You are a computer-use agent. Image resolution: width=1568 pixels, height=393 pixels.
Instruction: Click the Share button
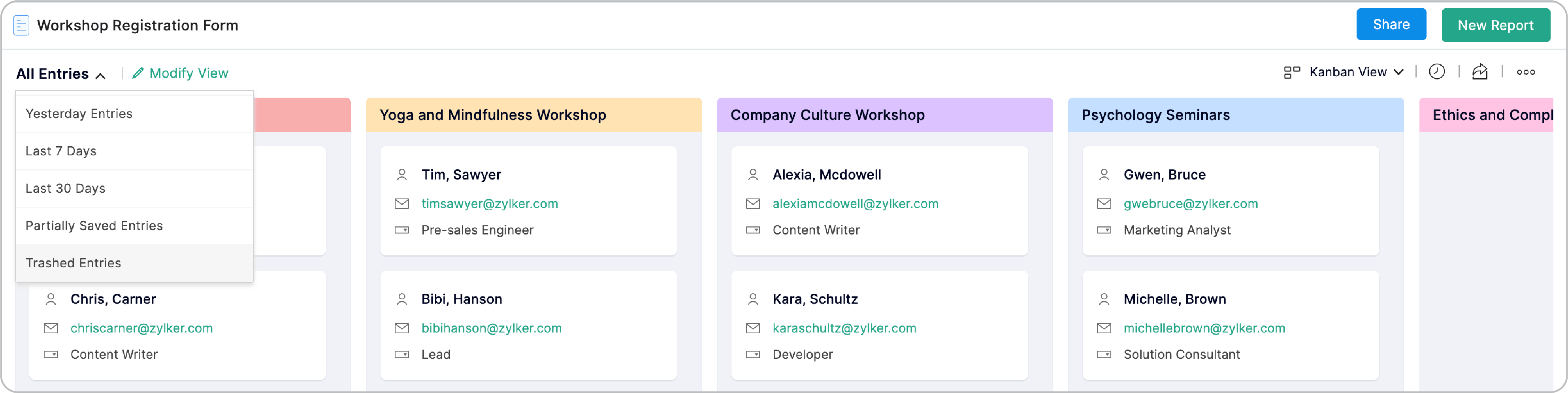click(1391, 25)
